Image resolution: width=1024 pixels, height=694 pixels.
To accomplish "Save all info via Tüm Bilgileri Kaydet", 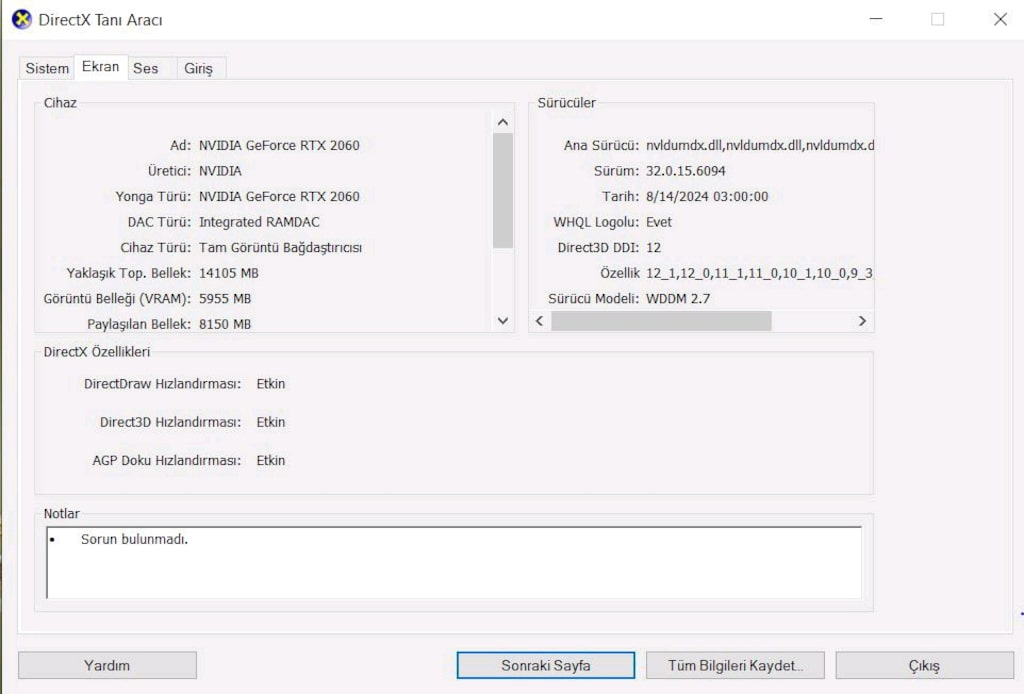I will [x=735, y=665].
